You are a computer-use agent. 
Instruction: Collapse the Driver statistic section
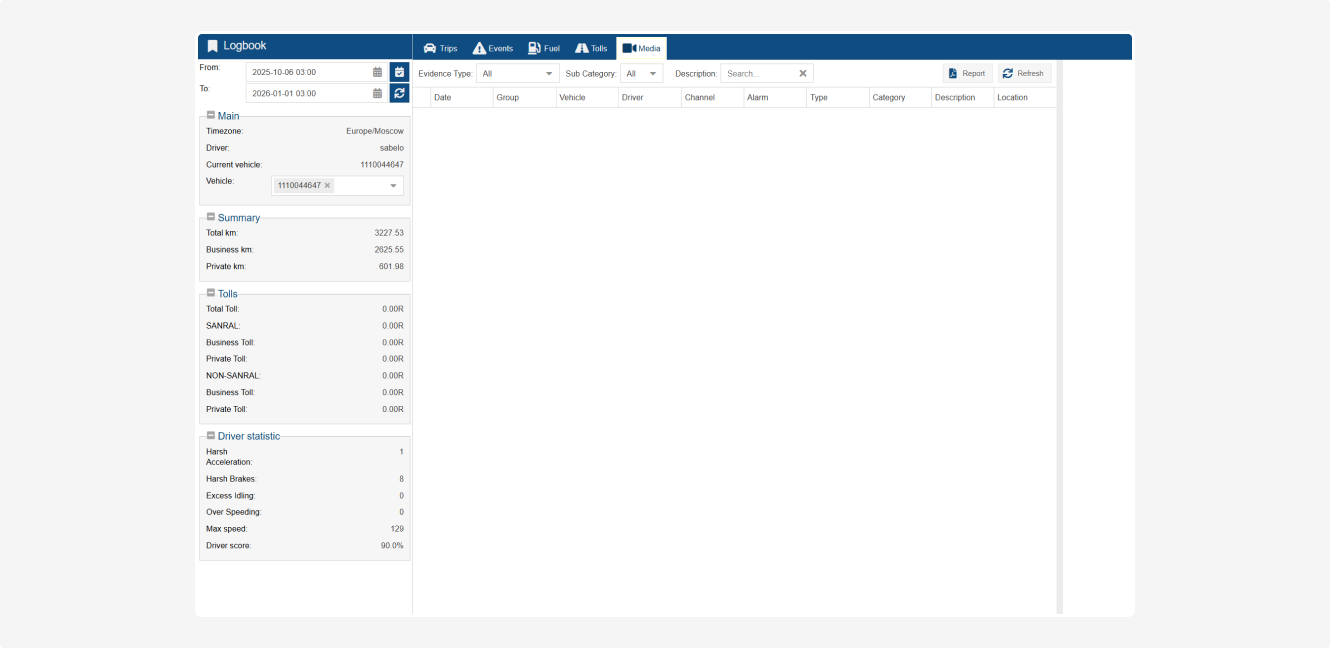click(211, 436)
